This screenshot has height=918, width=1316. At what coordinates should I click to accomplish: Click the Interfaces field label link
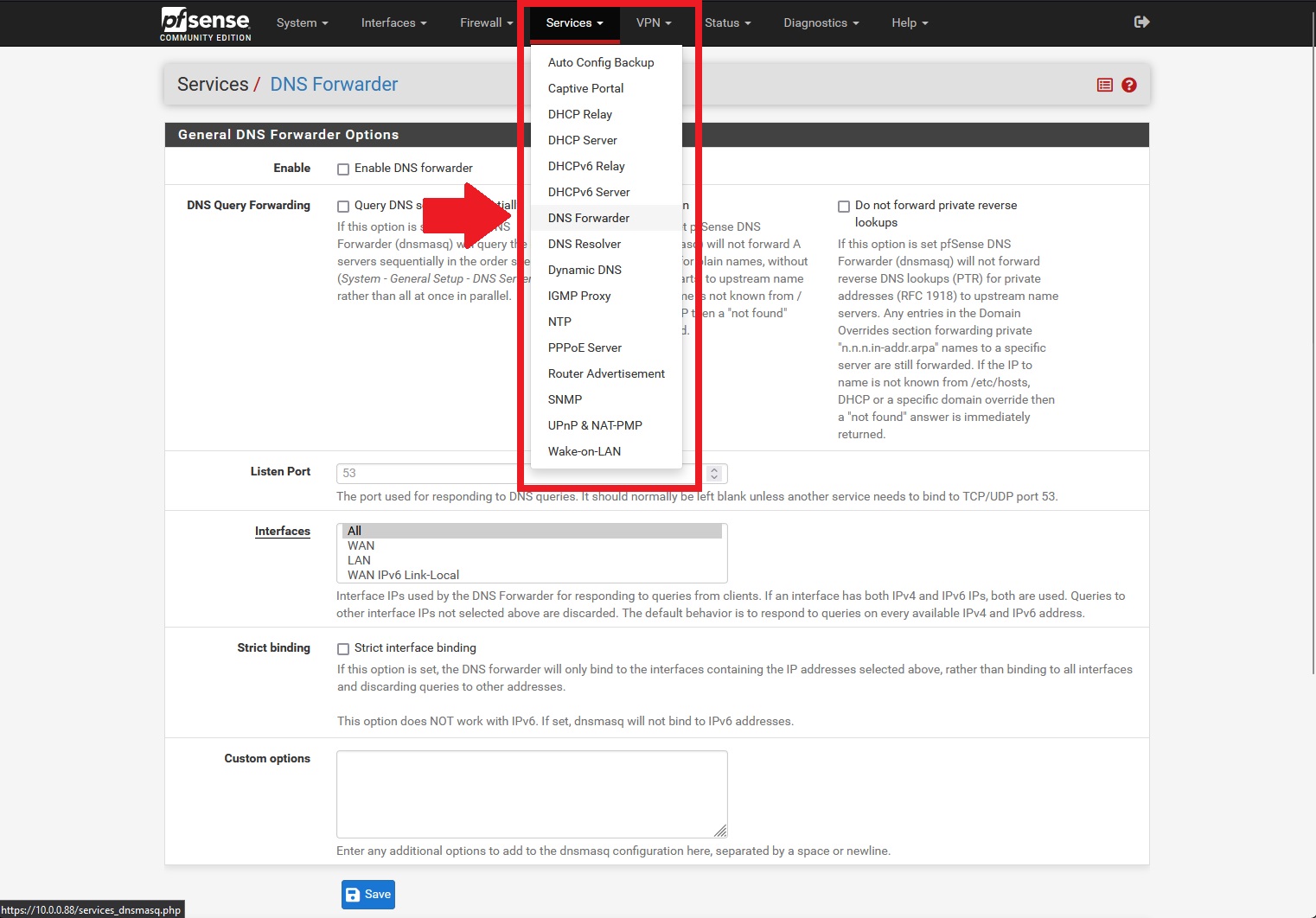(x=283, y=531)
